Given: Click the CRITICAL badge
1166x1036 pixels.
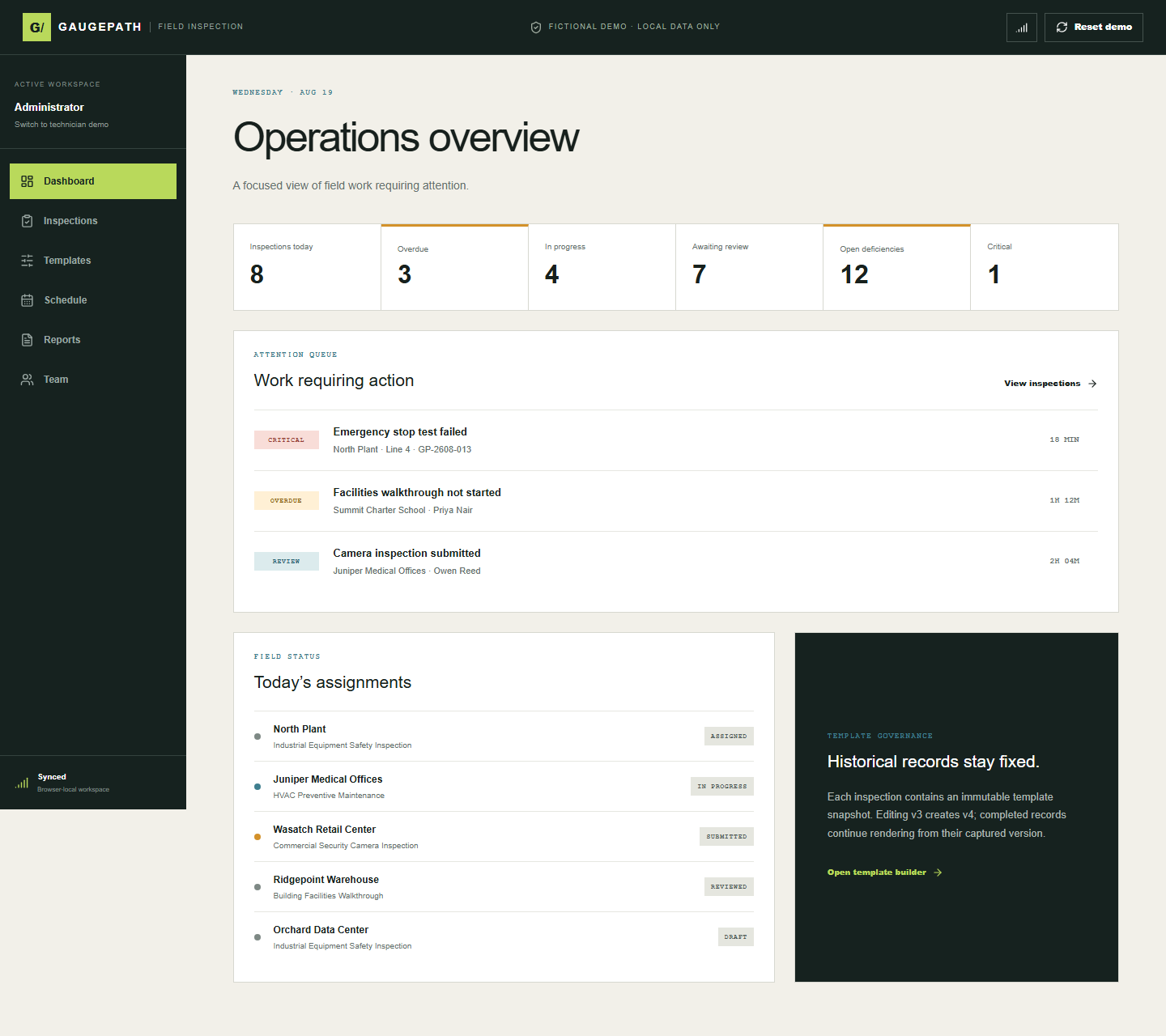Looking at the screenshot, I should point(287,440).
